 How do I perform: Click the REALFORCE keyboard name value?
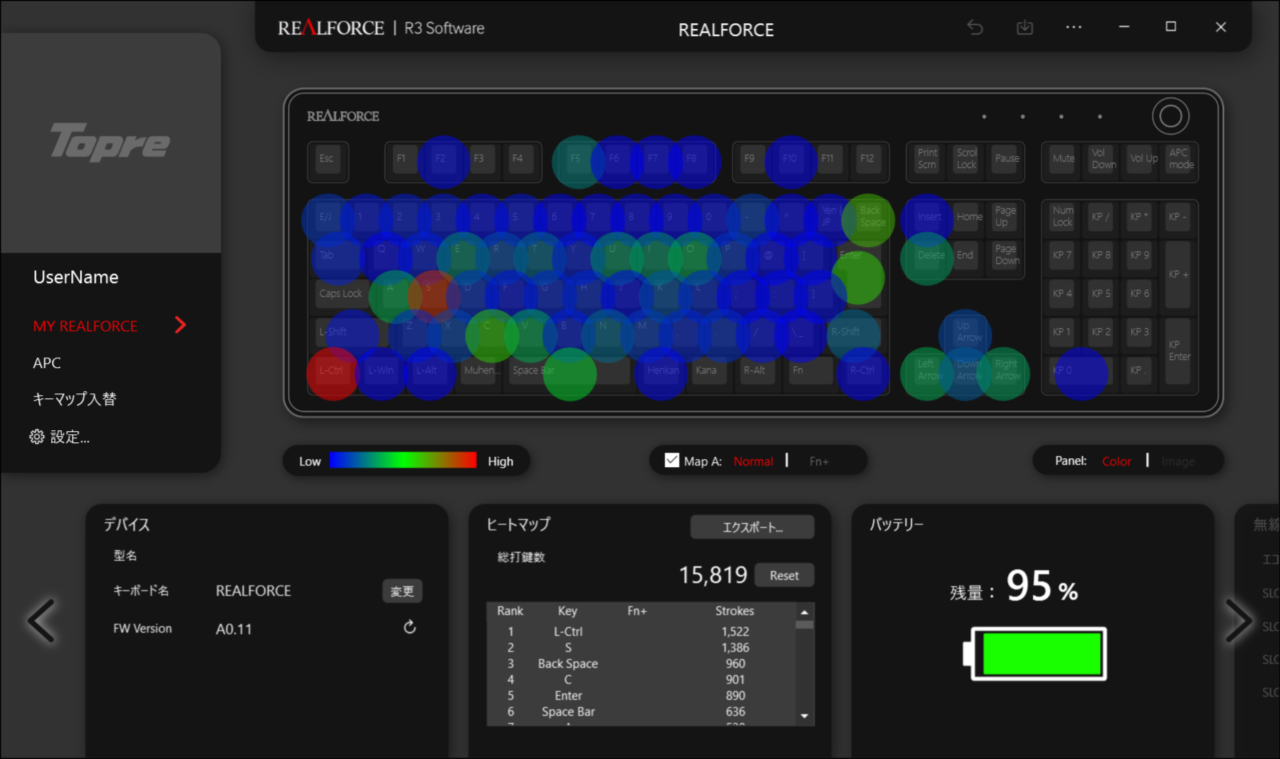pos(253,591)
